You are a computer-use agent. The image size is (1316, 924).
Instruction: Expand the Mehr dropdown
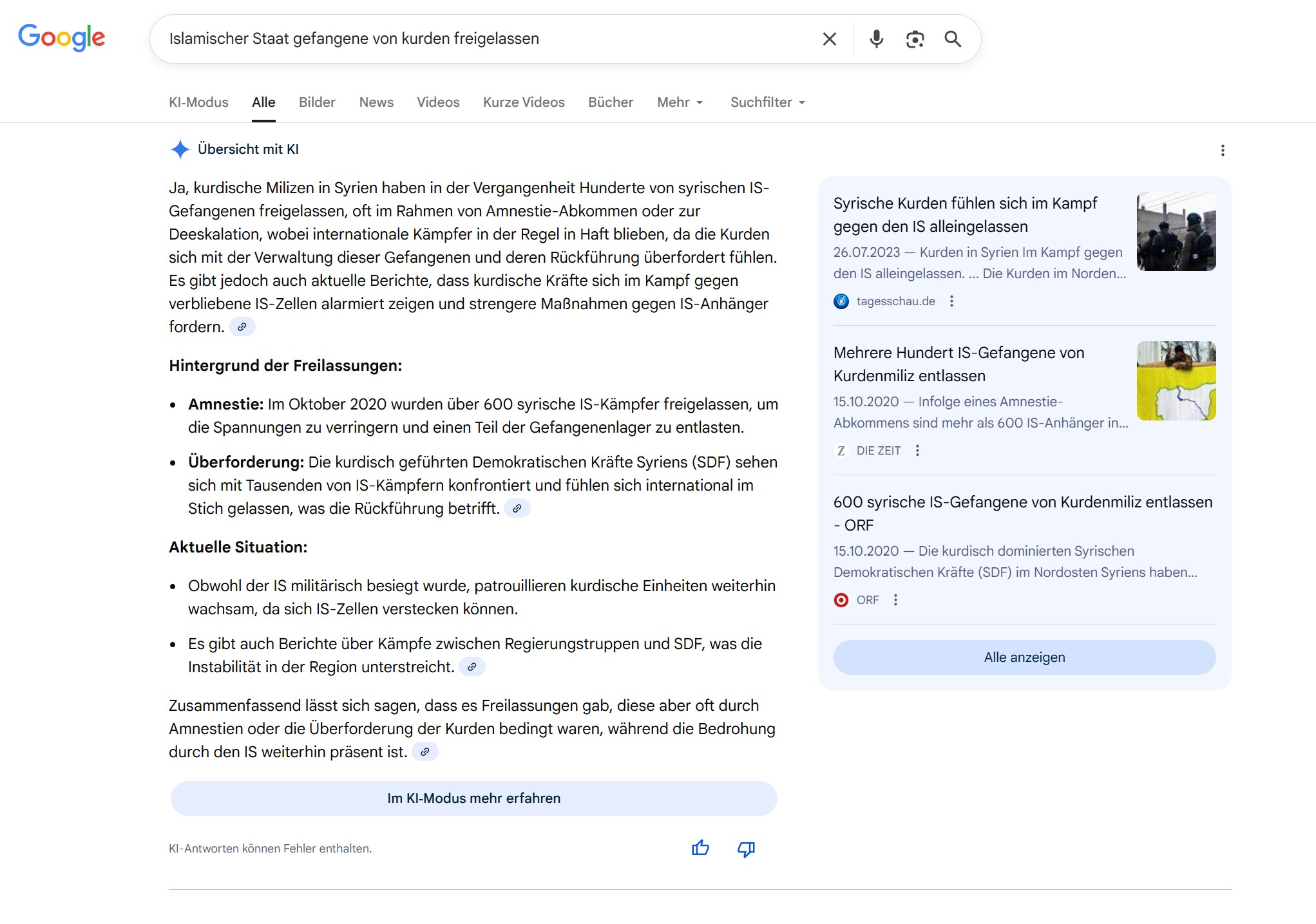[x=680, y=102]
